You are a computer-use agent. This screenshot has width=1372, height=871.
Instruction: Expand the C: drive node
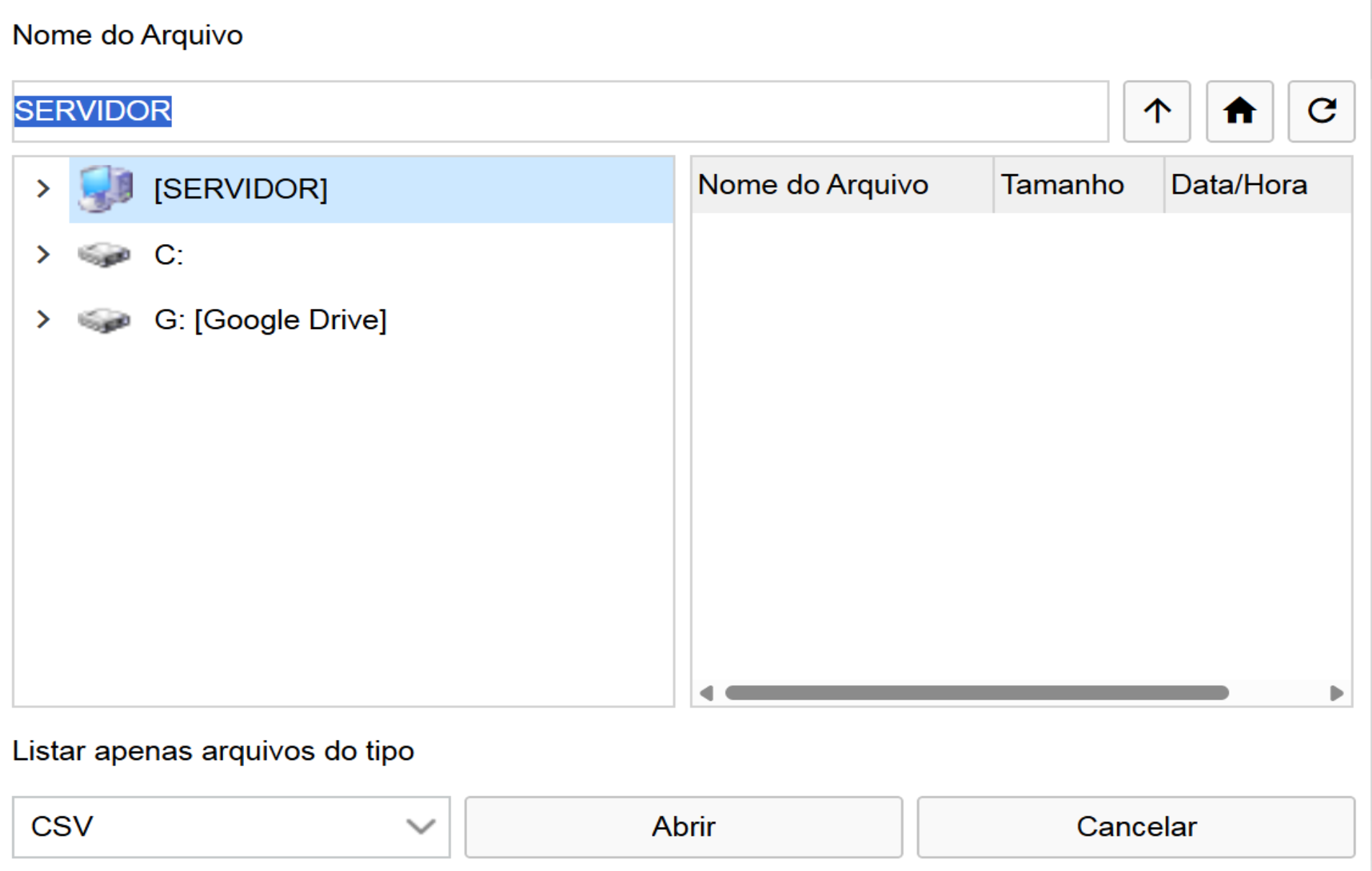[43, 254]
